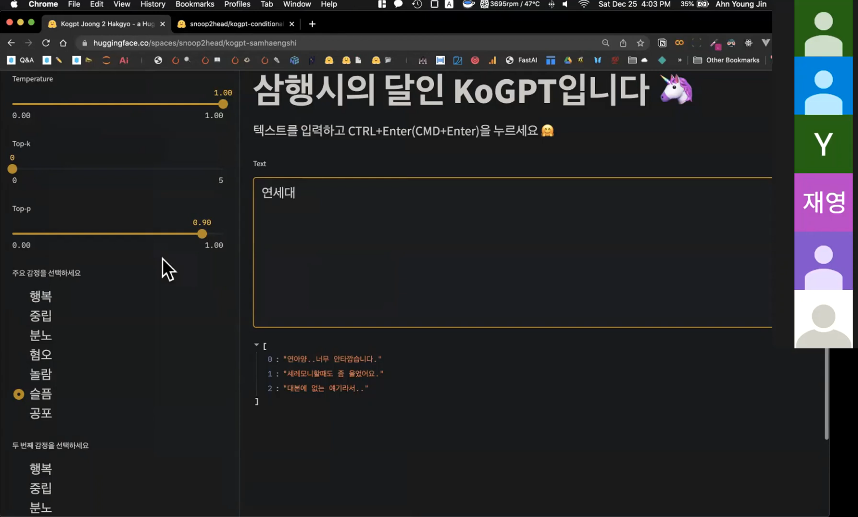Click JSON result "대본에 없는 얘기라서.."
858x517 pixels.
pos(326,388)
